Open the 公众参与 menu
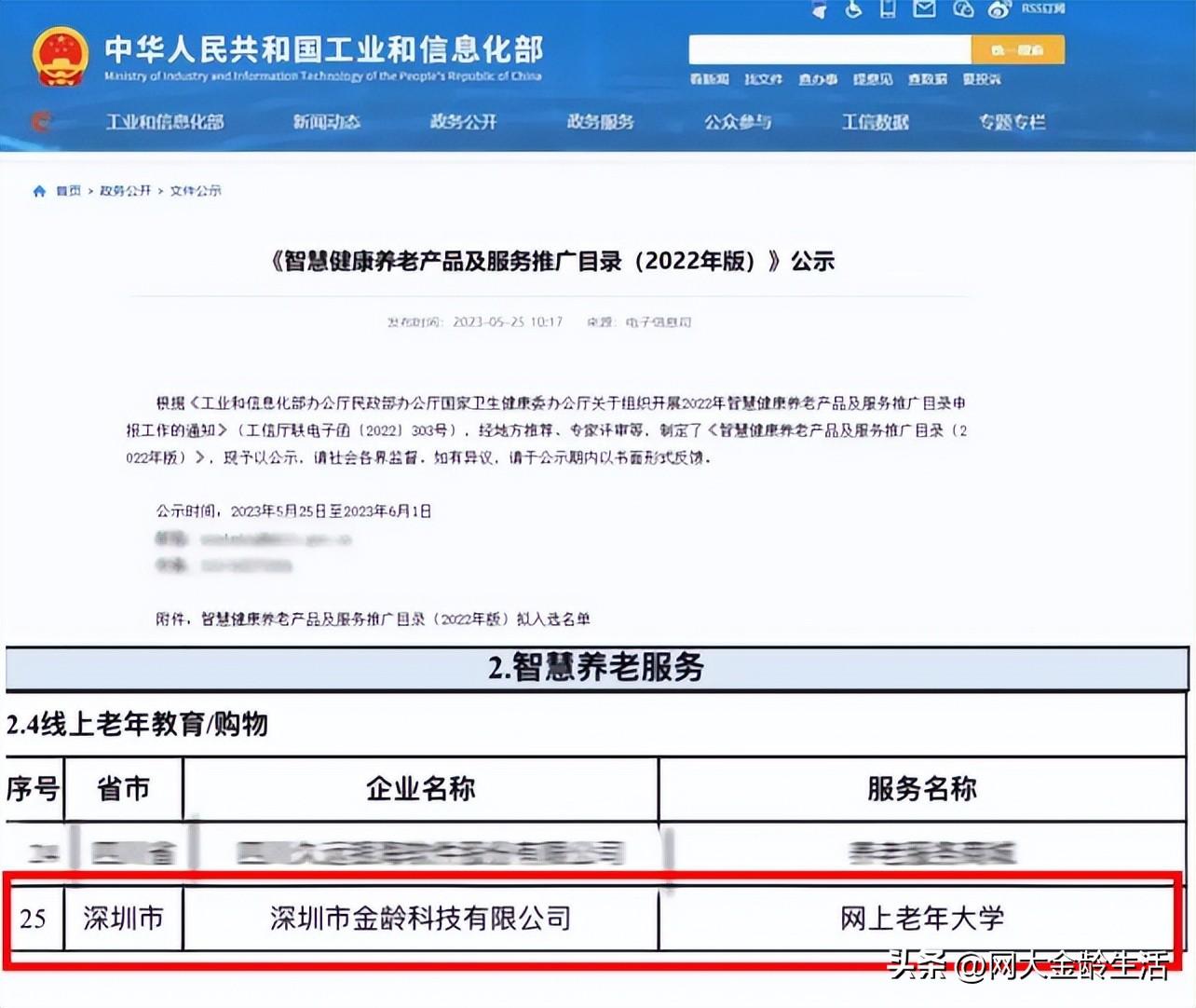The image size is (1196, 1008). (x=737, y=122)
